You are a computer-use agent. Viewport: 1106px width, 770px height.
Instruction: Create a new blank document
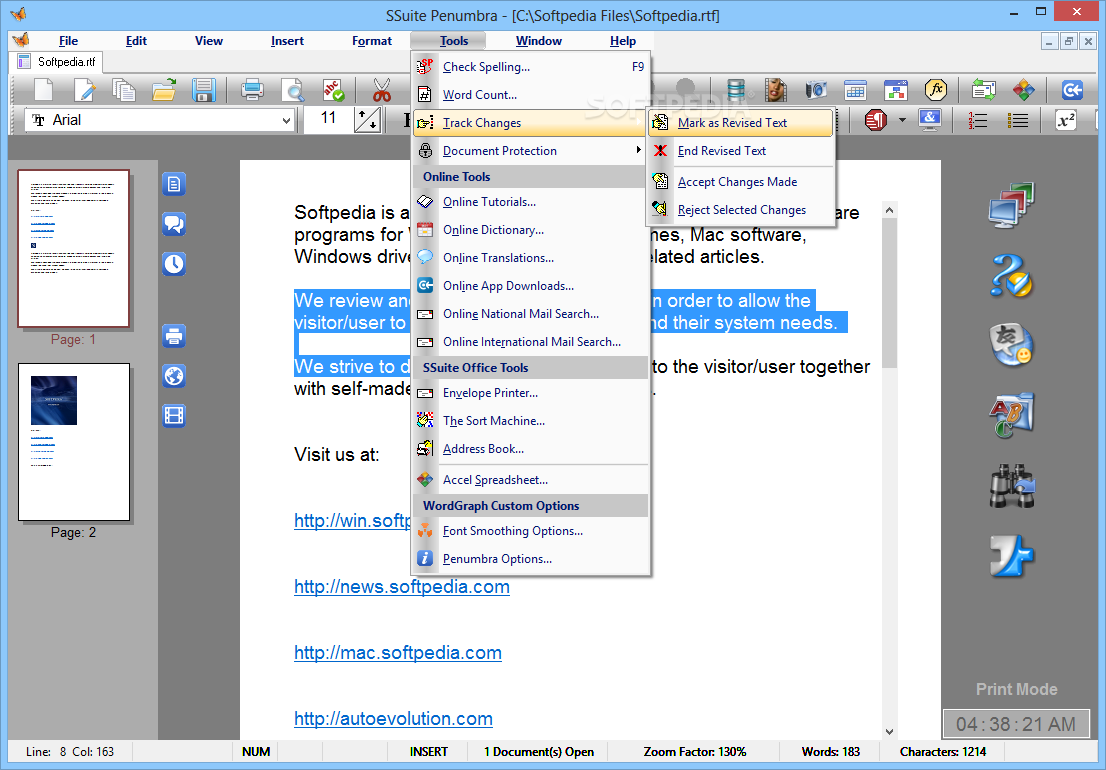pyautogui.click(x=44, y=90)
